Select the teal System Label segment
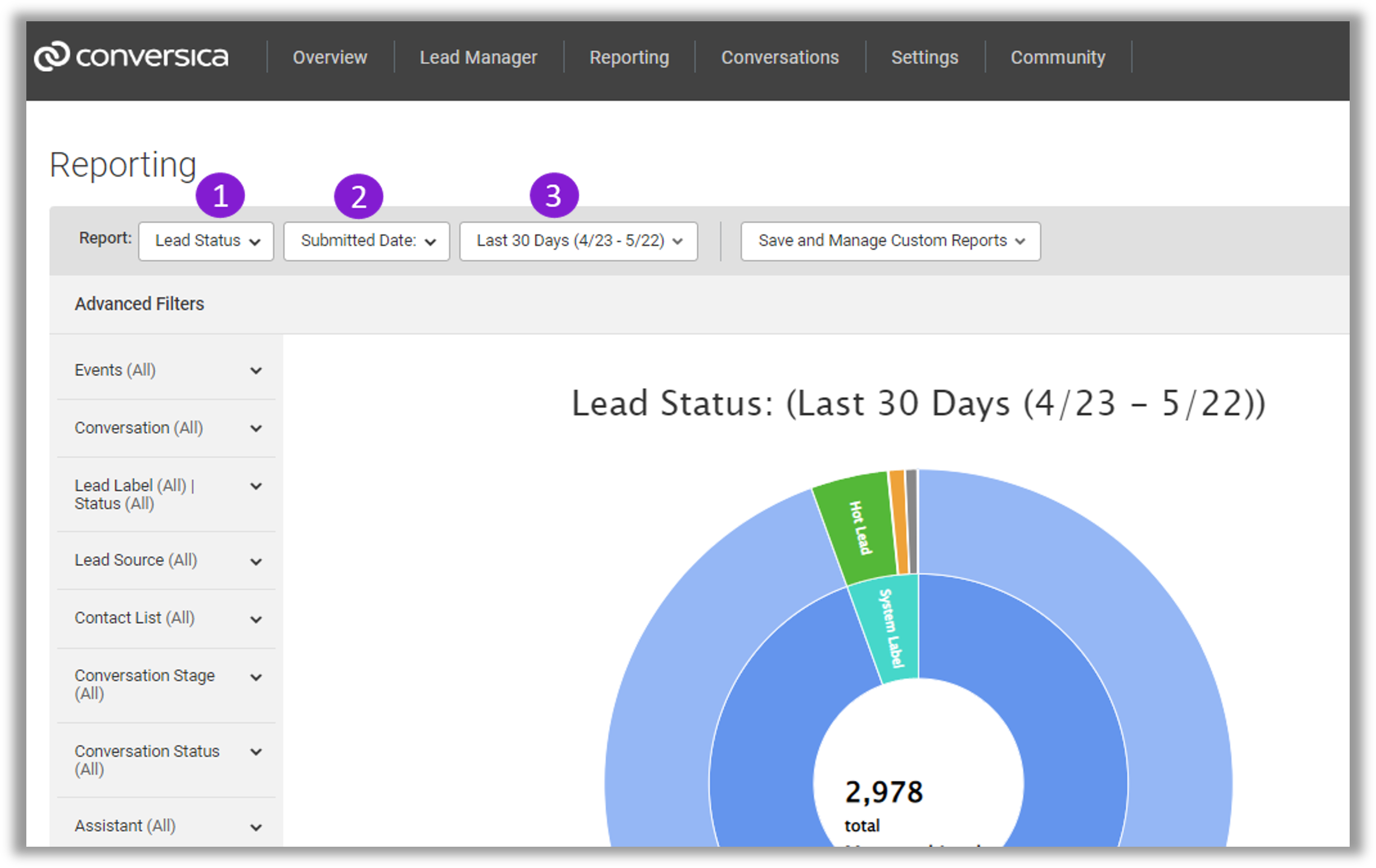1376x868 pixels. (x=888, y=629)
